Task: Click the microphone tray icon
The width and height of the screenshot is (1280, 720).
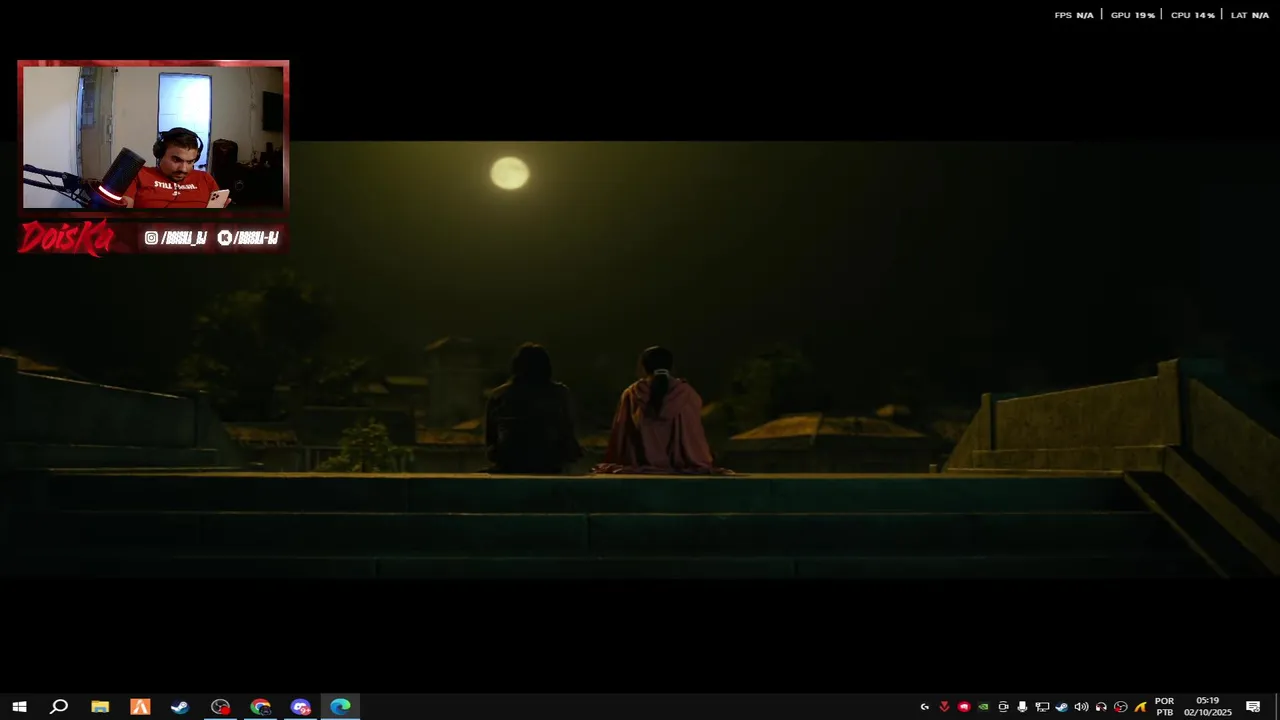Action: click(x=1022, y=707)
